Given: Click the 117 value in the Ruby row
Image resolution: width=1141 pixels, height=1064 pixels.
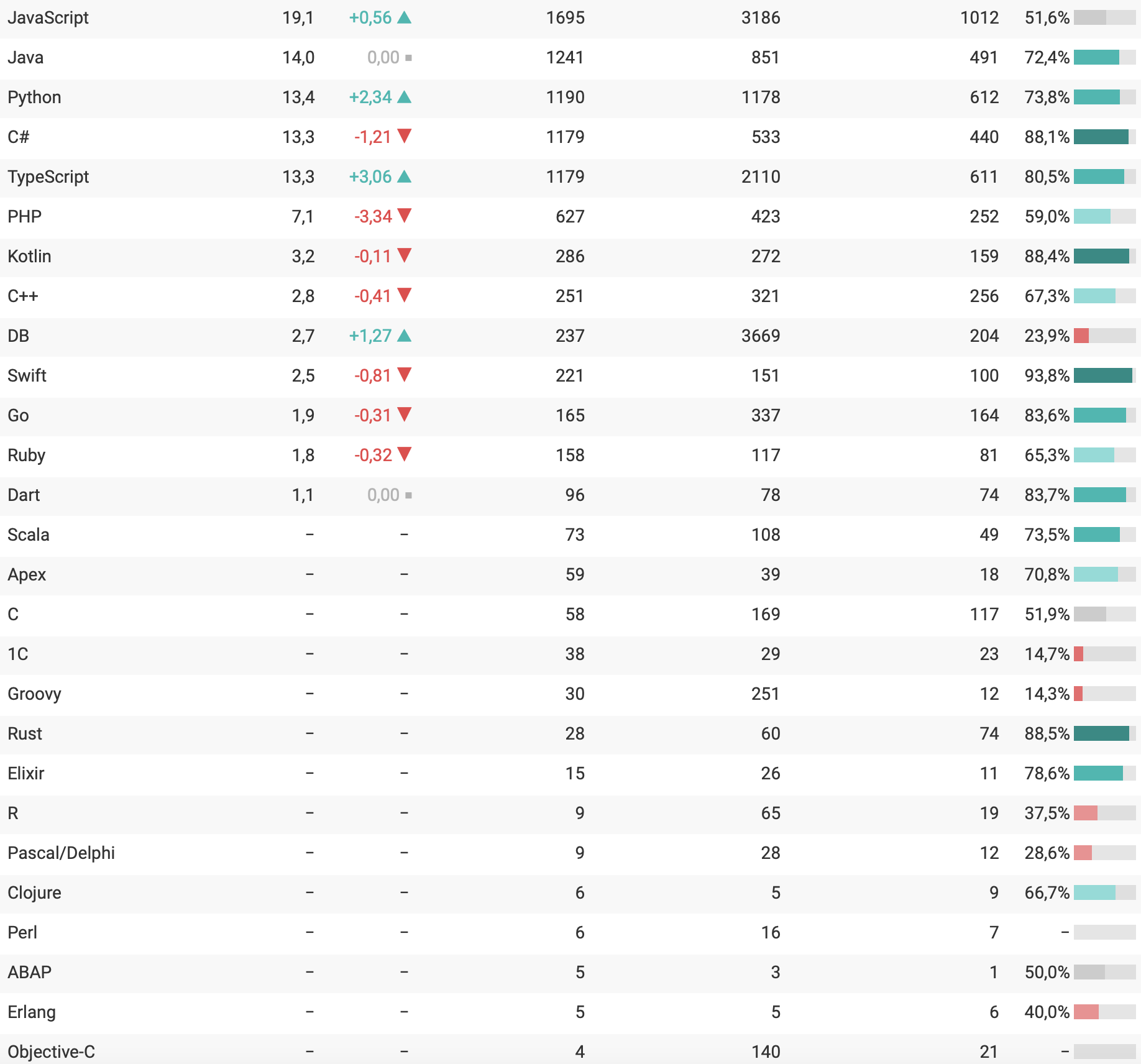Looking at the screenshot, I should (766, 455).
